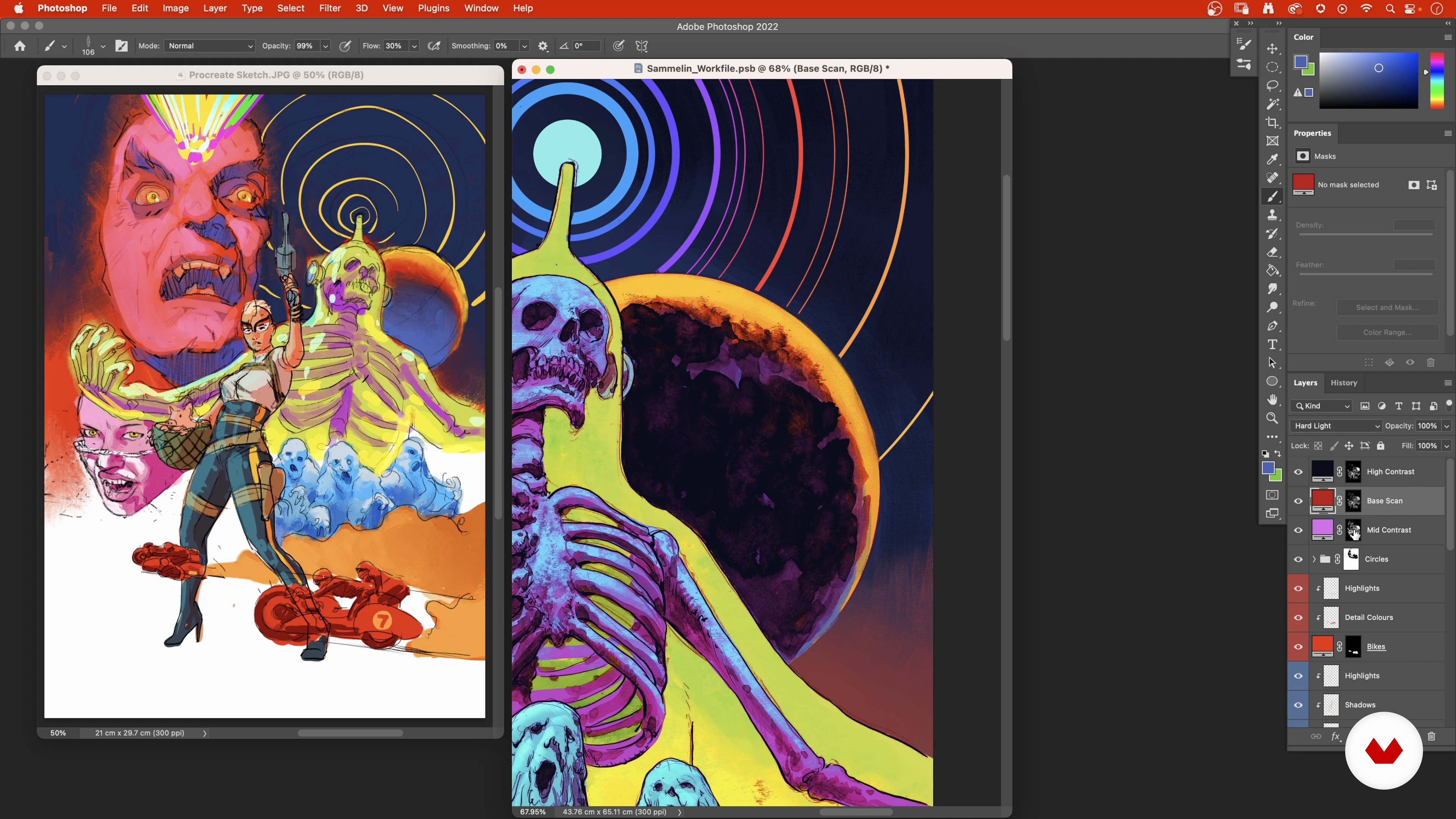Hide the High Contrast layer
The height and width of the screenshot is (819, 1456).
coord(1298,472)
